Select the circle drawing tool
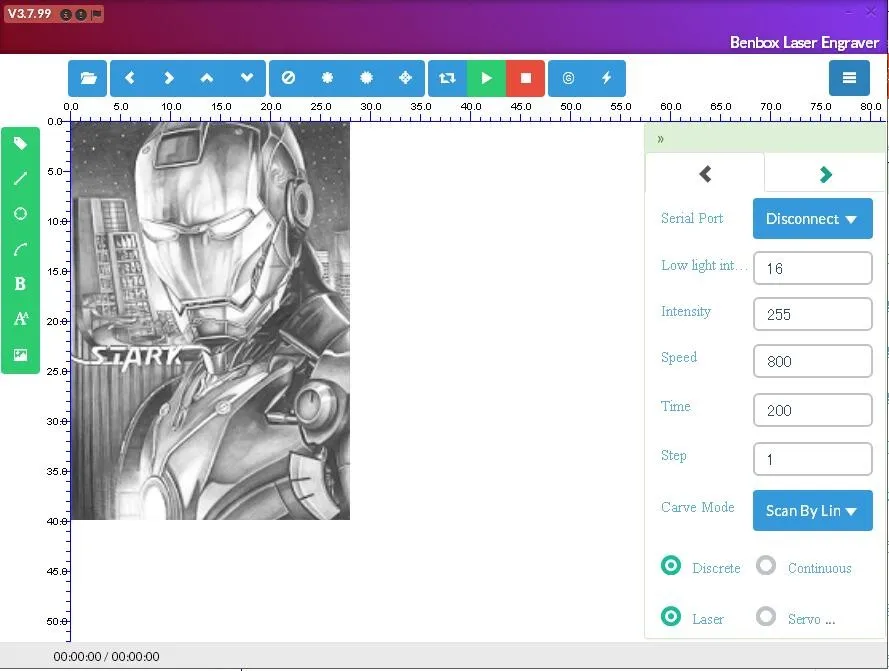 coord(20,214)
